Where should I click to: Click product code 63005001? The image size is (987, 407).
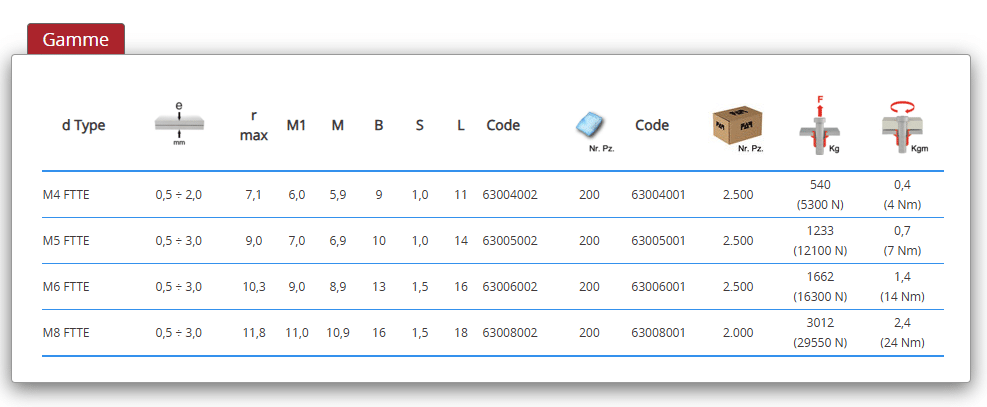(658, 241)
